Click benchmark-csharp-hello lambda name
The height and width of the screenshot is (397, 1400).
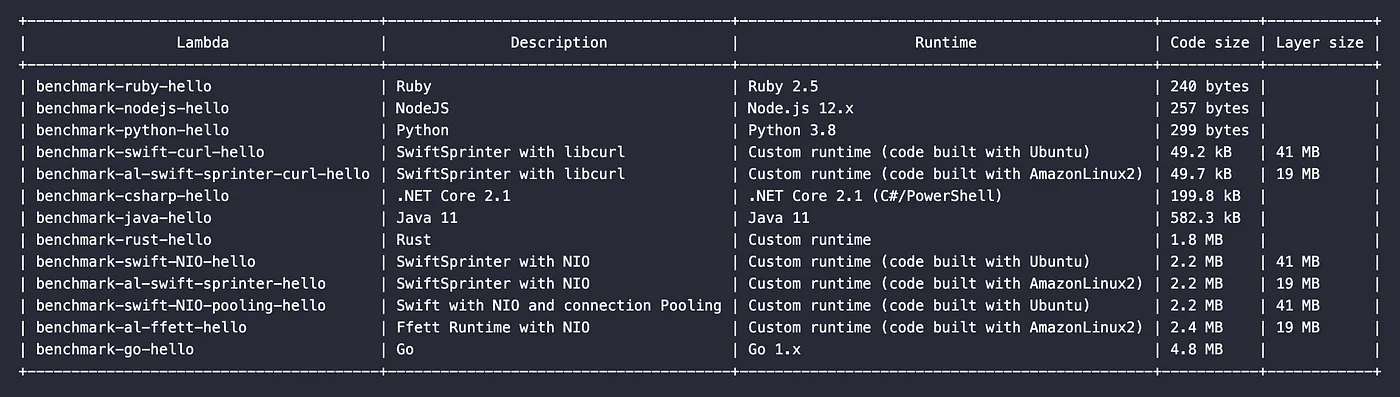point(133,196)
